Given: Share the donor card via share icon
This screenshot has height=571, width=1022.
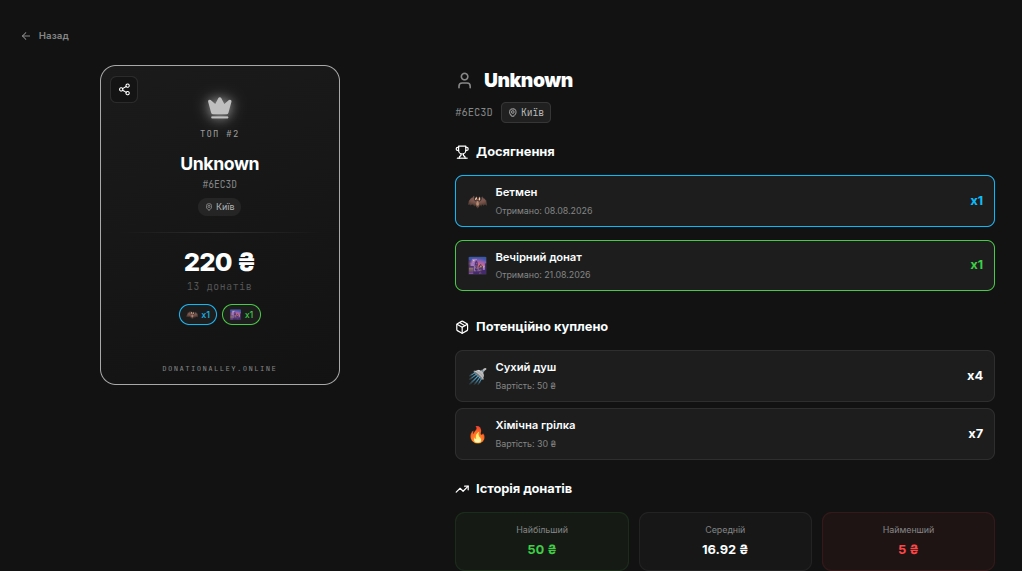Looking at the screenshot, I should click(x=124, y=89).
